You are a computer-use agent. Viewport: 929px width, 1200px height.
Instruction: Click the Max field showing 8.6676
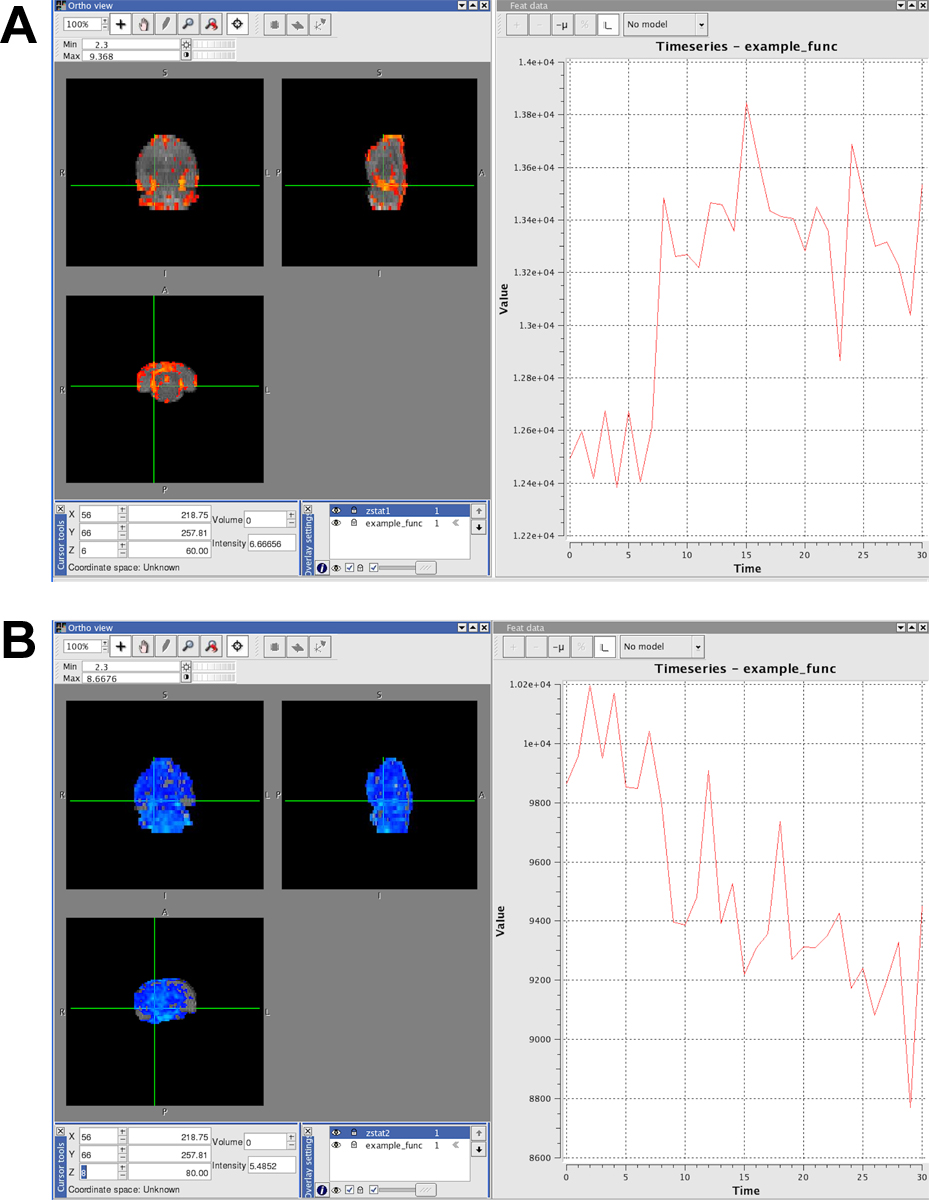(130, 679)
